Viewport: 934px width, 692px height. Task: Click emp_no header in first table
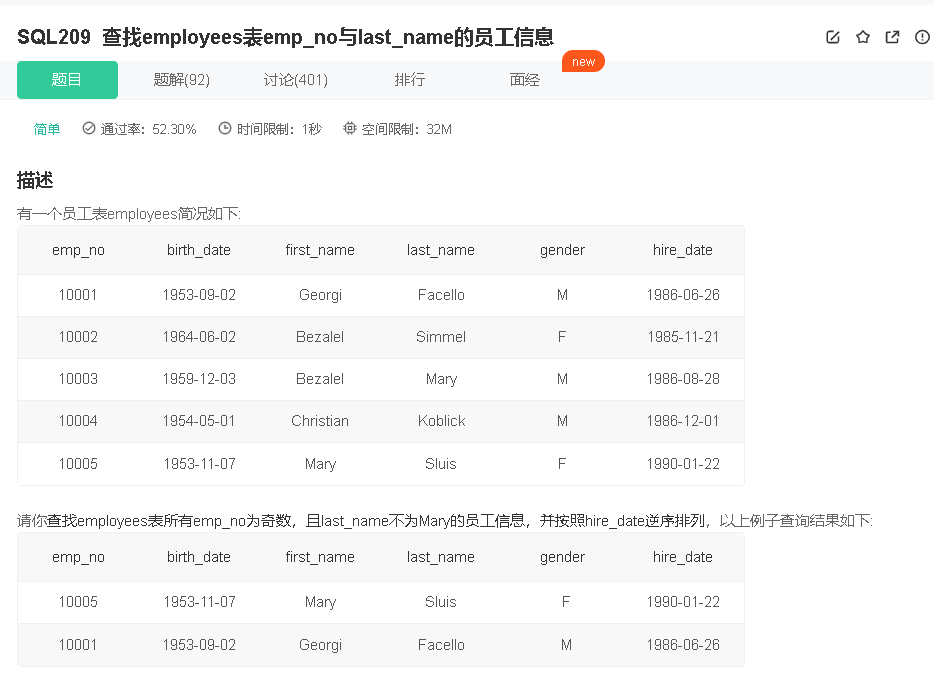point(78,250)
